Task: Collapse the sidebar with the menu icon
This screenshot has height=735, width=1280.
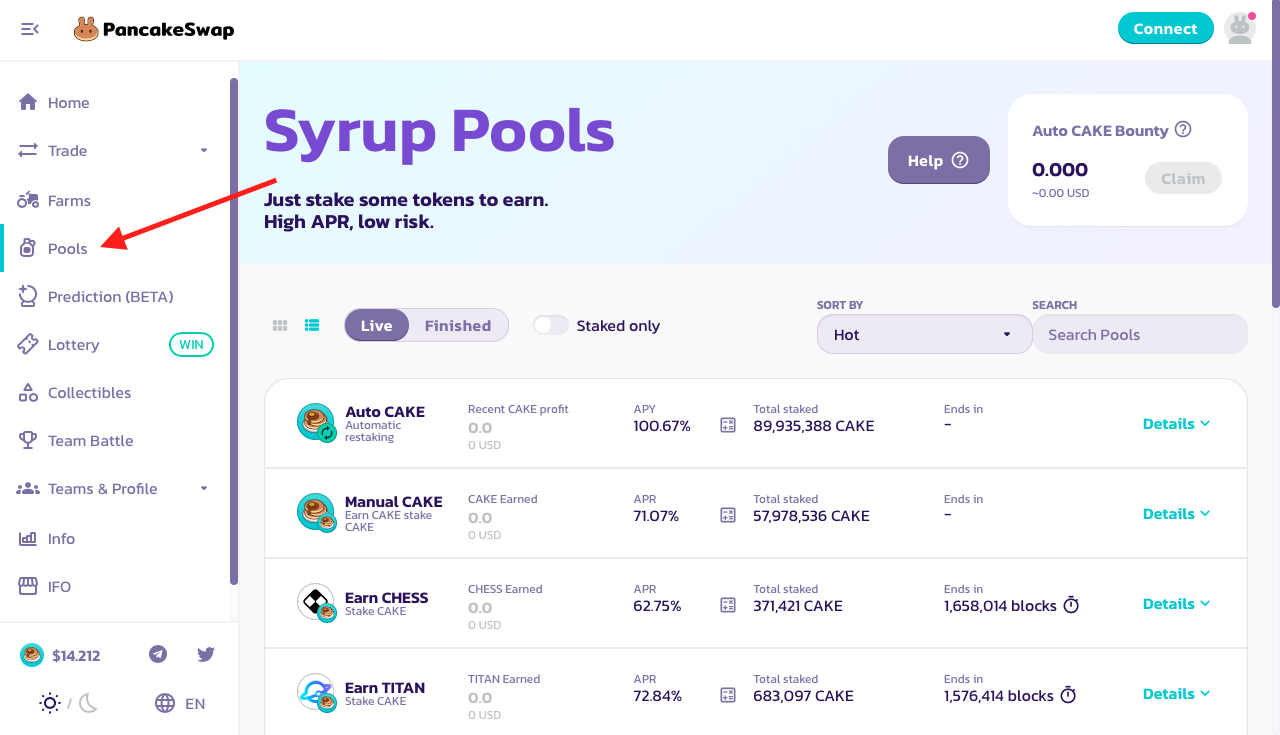Action: tap(30, 29)
